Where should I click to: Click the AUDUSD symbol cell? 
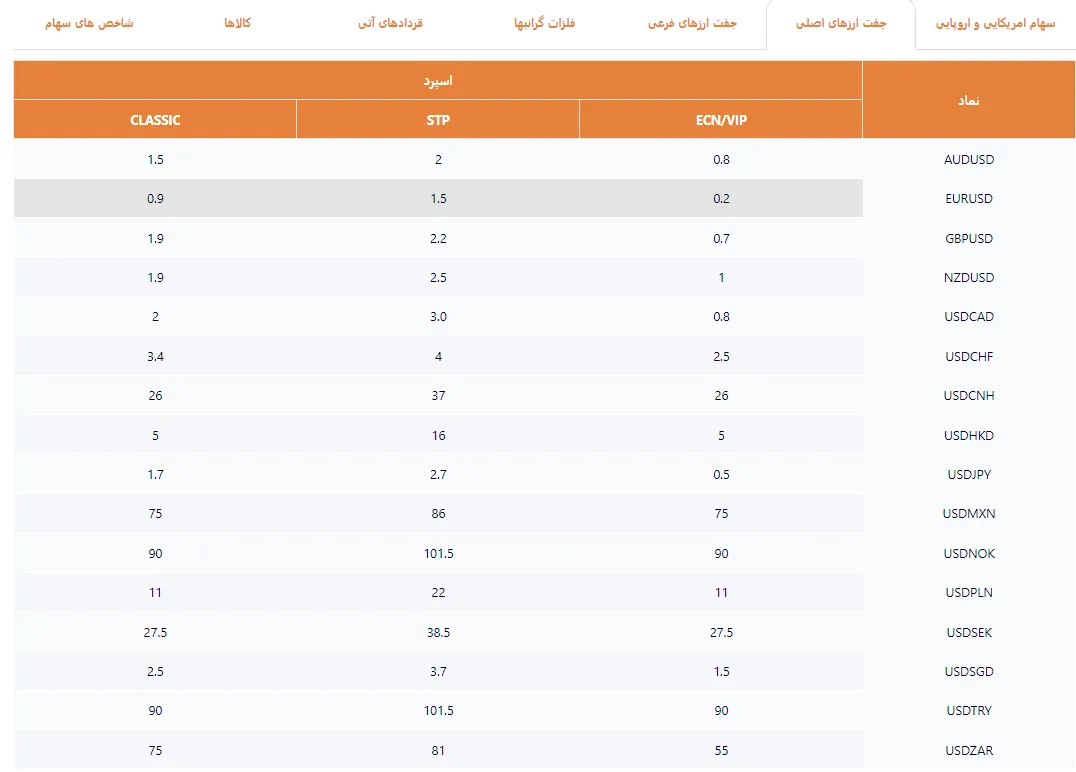click(x=968, y=159)
